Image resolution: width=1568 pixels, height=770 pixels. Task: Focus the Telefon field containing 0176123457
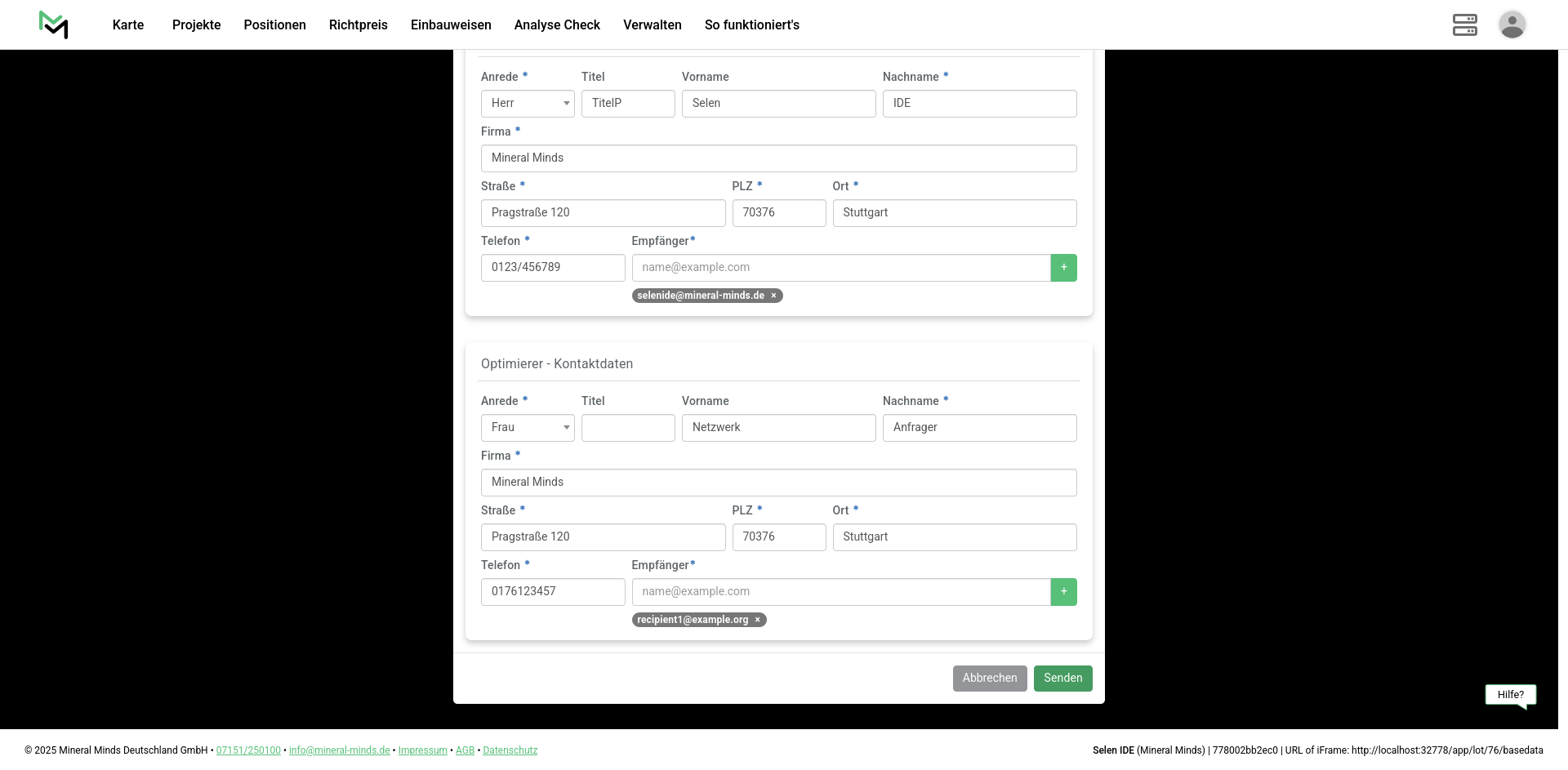point(553,592)
